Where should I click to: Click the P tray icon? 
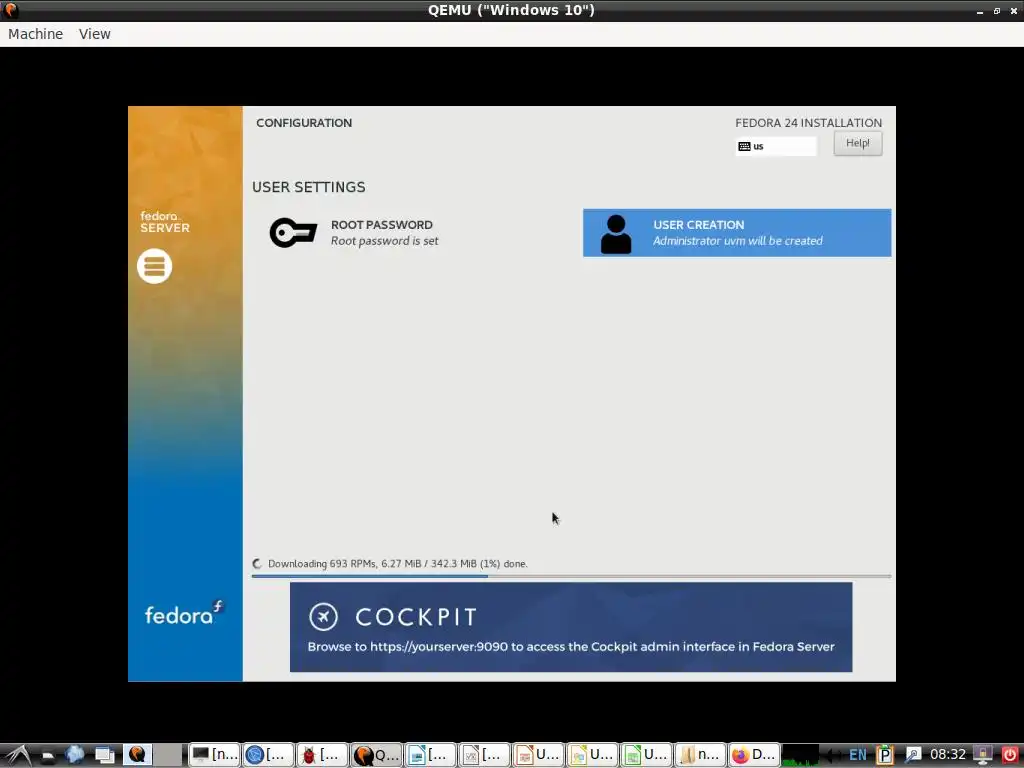tap(884, 755)
